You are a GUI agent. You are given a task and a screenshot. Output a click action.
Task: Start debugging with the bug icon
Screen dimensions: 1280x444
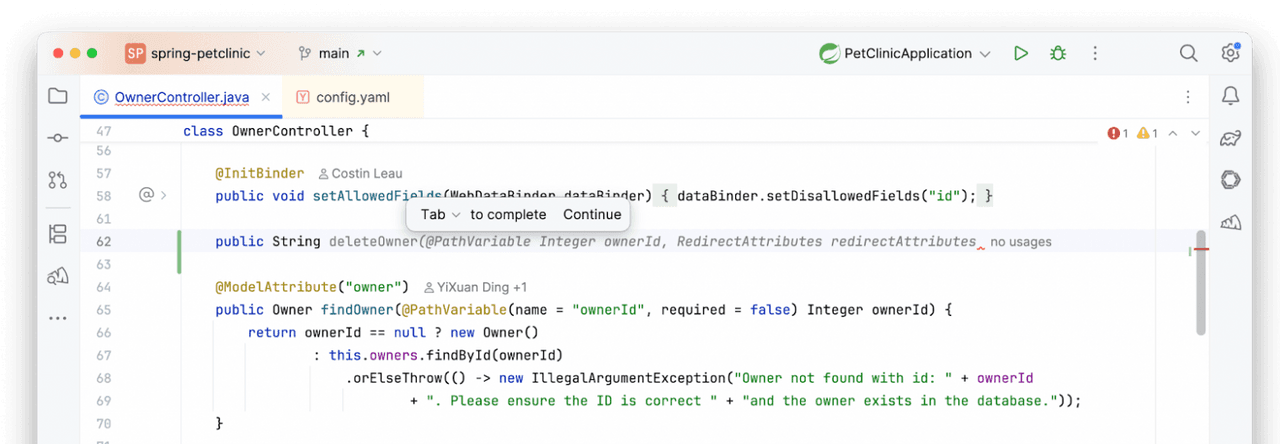click(x=1058, y=53)
